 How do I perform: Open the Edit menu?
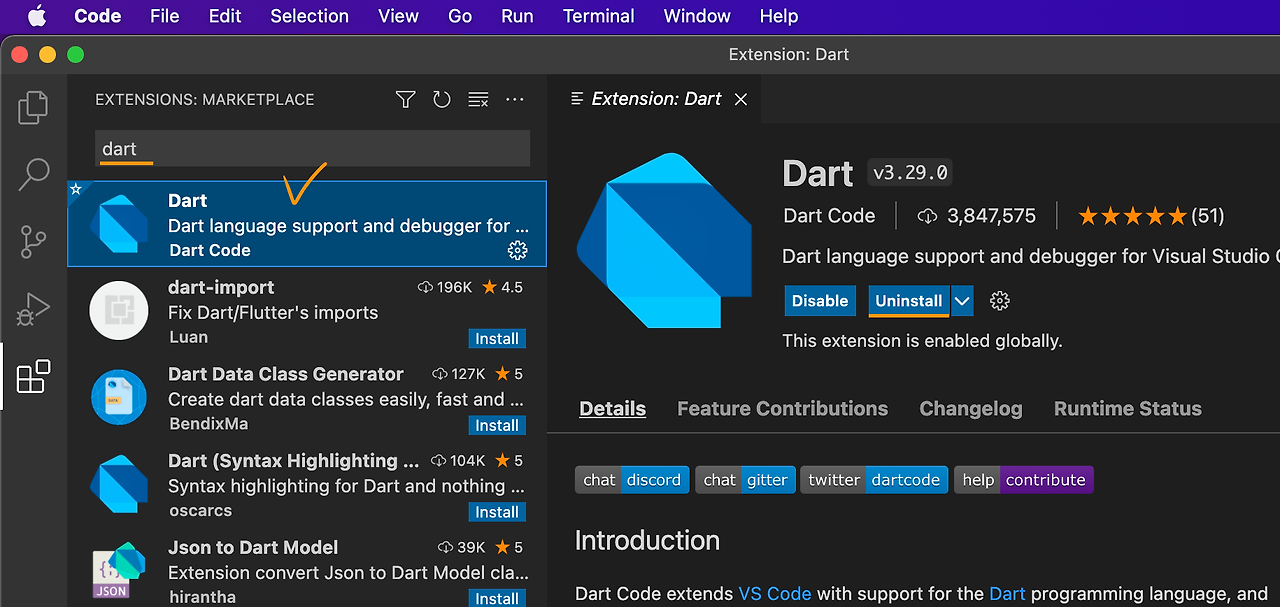(x=225, y=16)
